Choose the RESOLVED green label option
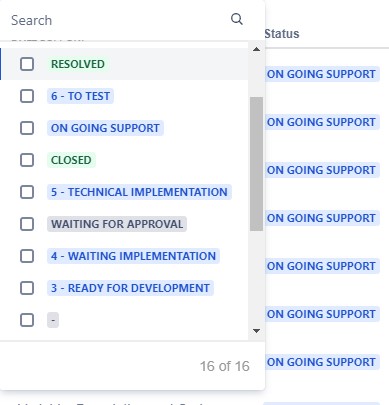The width and height of the screenshot is (389, 405). click(x=78, y=64)
